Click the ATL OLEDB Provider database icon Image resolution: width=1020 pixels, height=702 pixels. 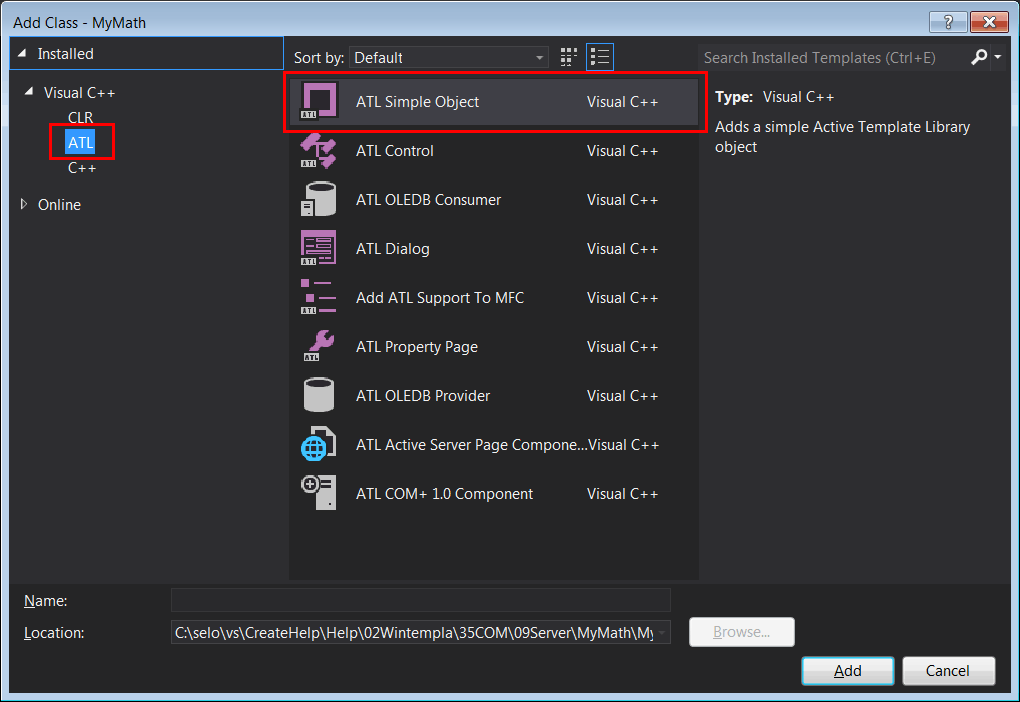319,396
